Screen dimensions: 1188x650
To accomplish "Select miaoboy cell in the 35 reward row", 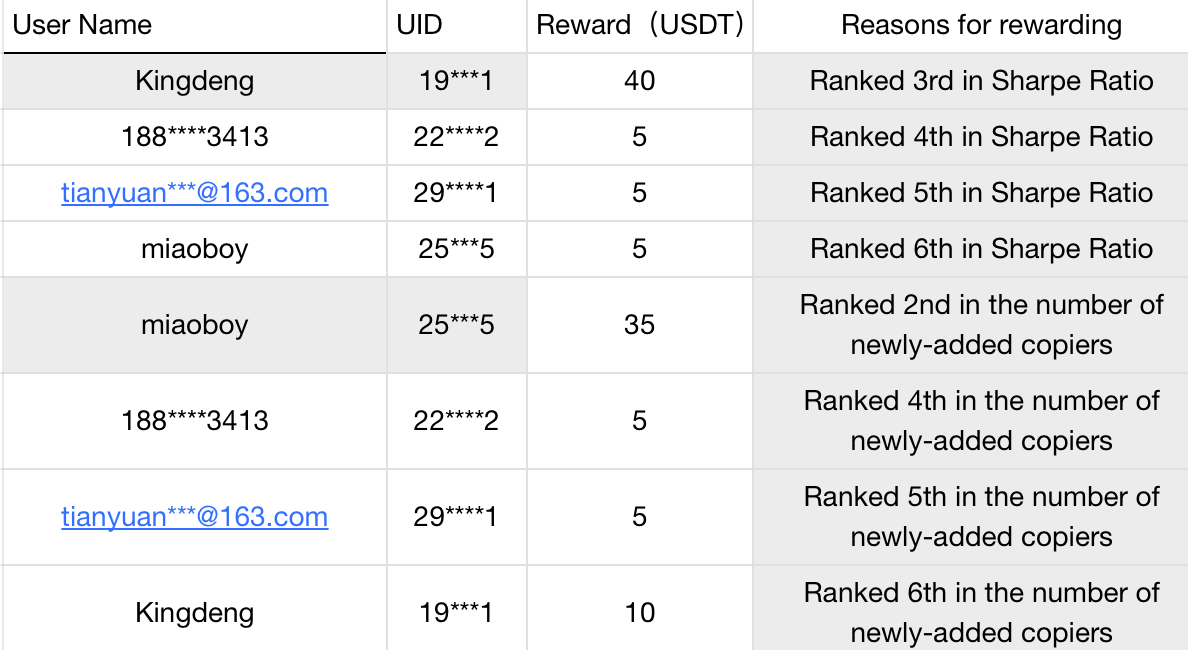I will 194,325.
